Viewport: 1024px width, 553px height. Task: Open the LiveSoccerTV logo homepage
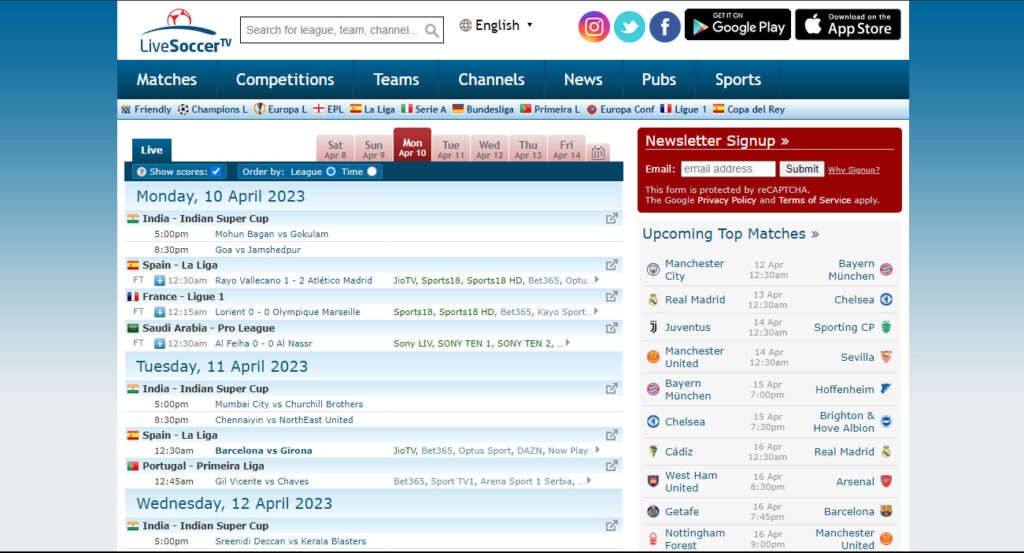185,31
